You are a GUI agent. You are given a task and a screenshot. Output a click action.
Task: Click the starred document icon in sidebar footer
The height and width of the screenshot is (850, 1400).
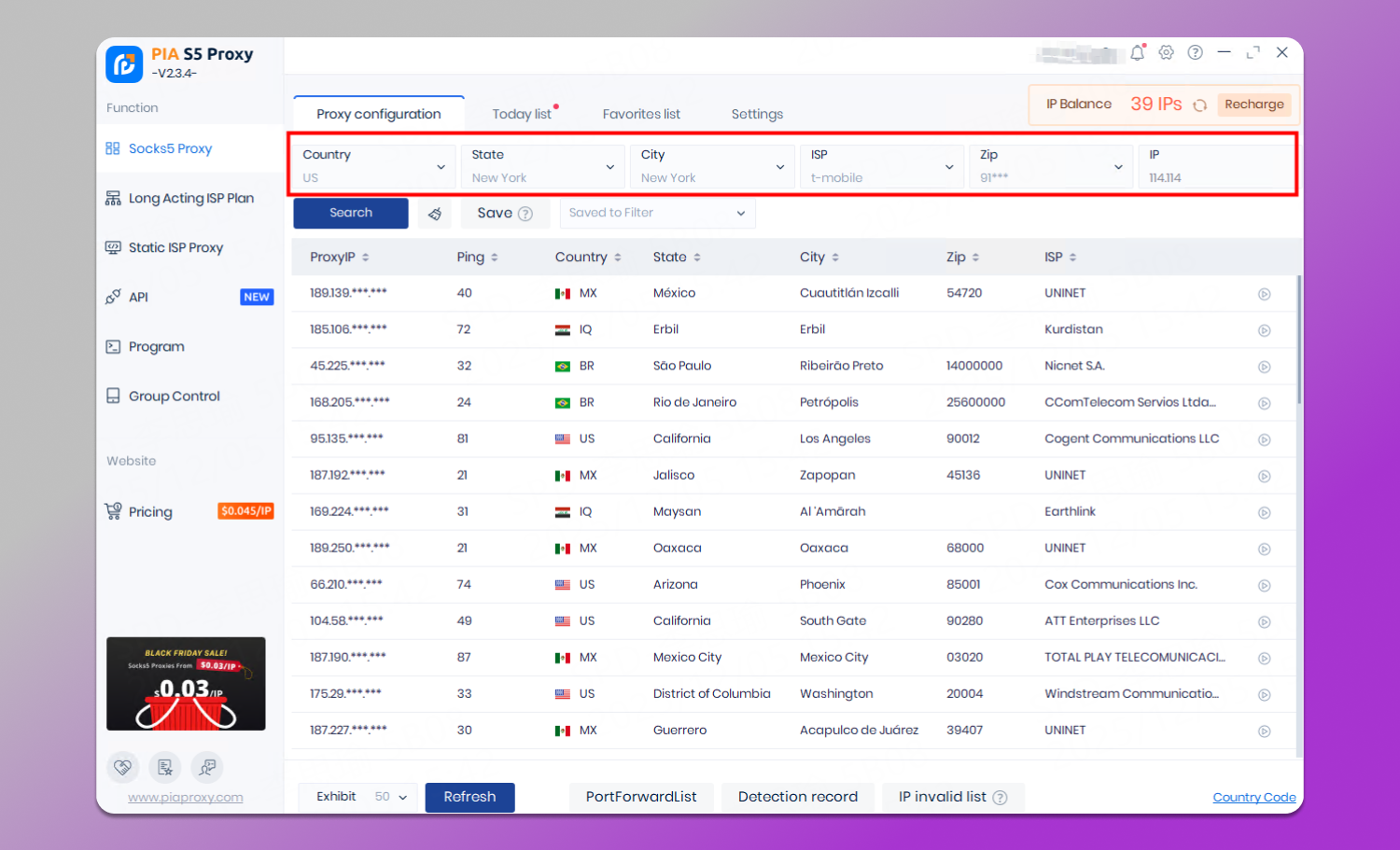[165, 767]
